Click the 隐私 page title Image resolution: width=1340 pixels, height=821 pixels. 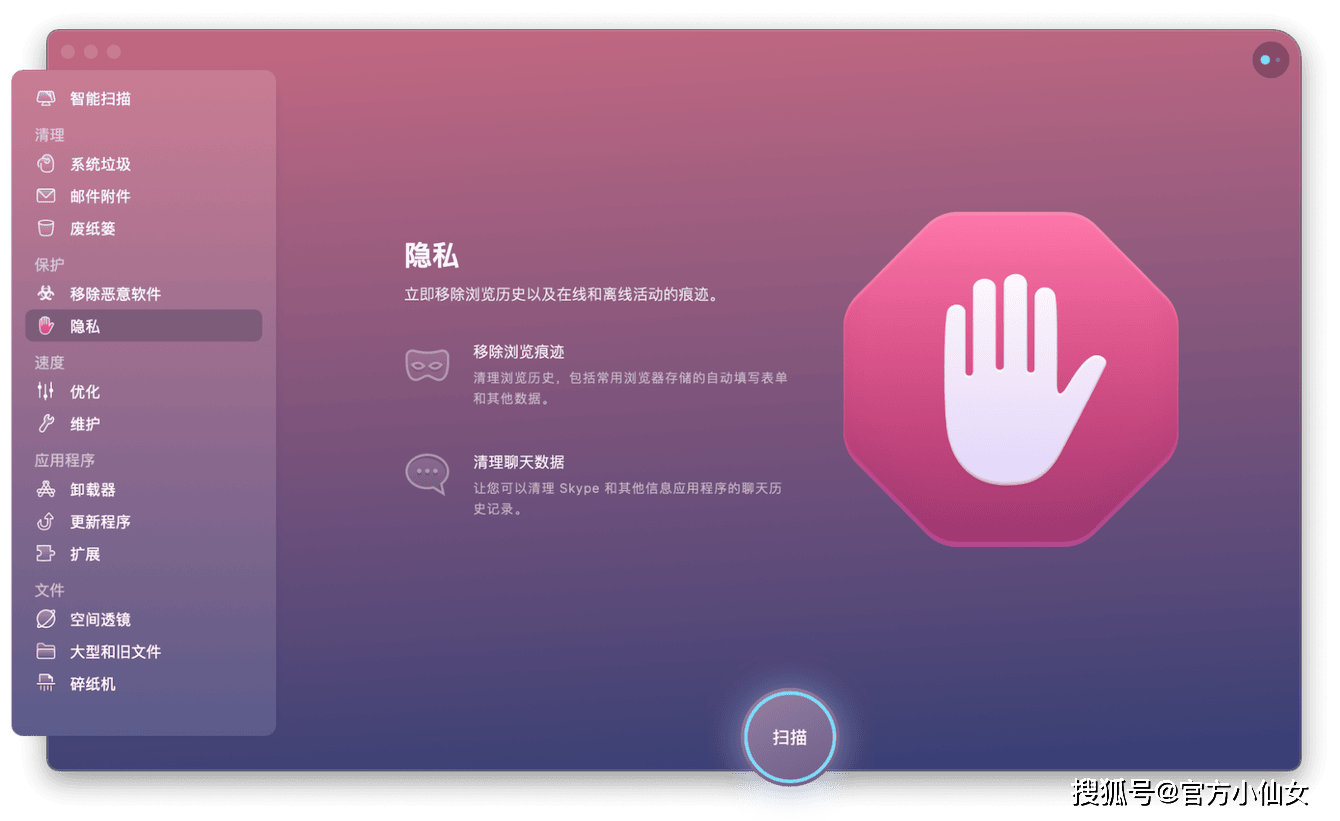[x=431, y=255]
